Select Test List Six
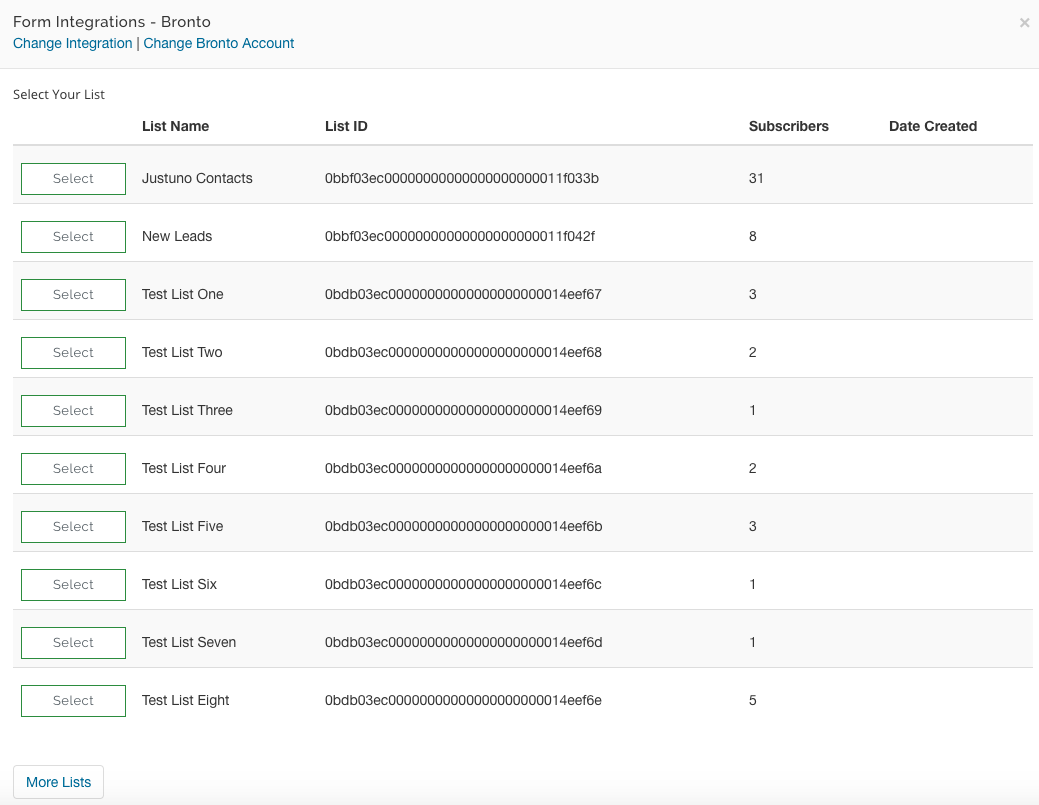The width and height of the screenshot is (1039, 805). point(73,584)
